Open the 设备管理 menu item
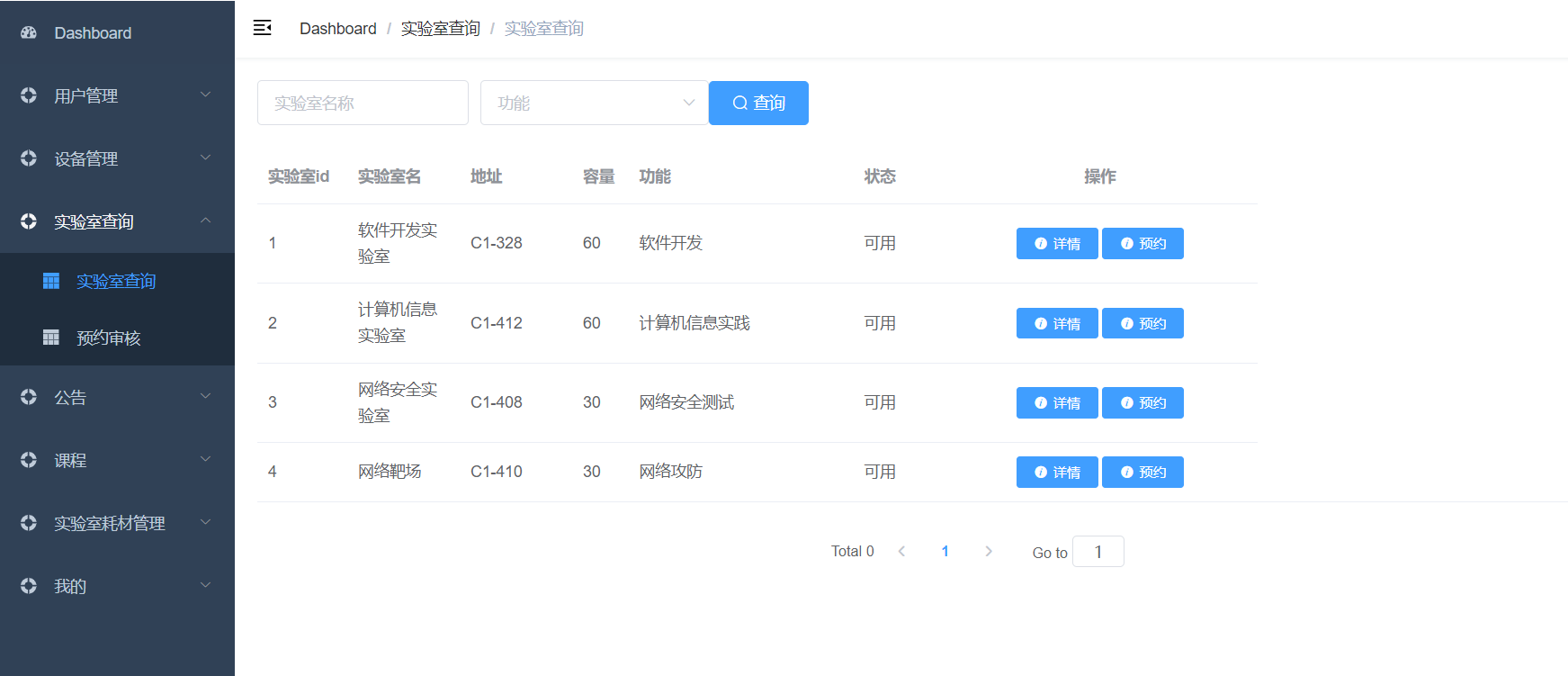This screenshot has height=676, width=1568. click(x=117, y=158)
